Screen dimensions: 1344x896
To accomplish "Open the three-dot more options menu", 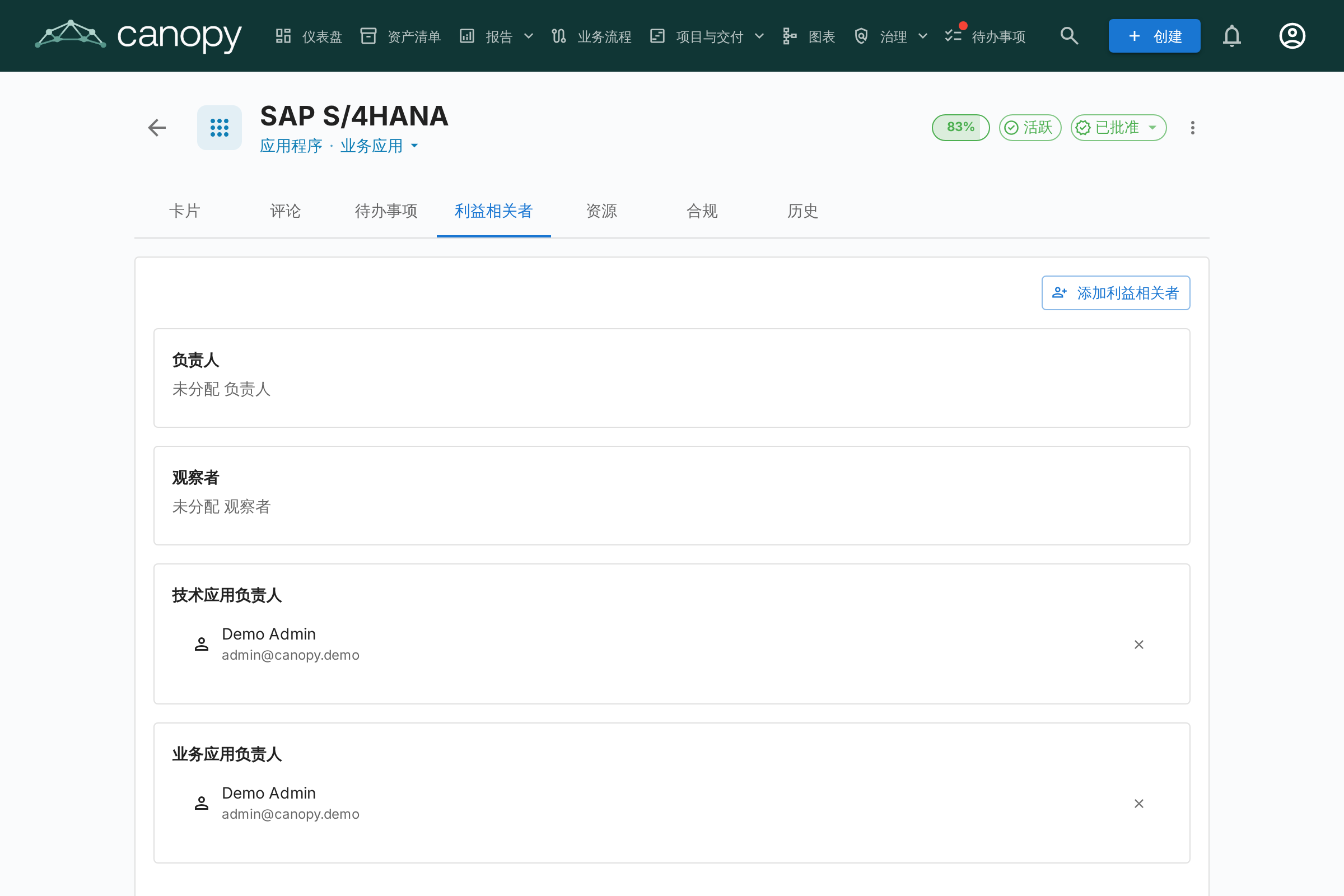I will coord(1193,128).
